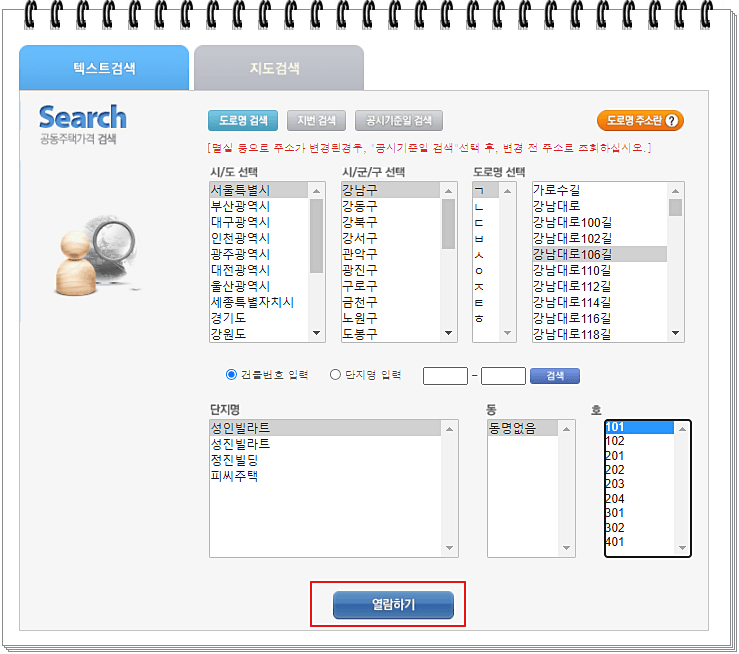This screenshot has height=654, width=739.
Task: Select the ㅎ initial consonant filter
Action: [x=485, y=319]
